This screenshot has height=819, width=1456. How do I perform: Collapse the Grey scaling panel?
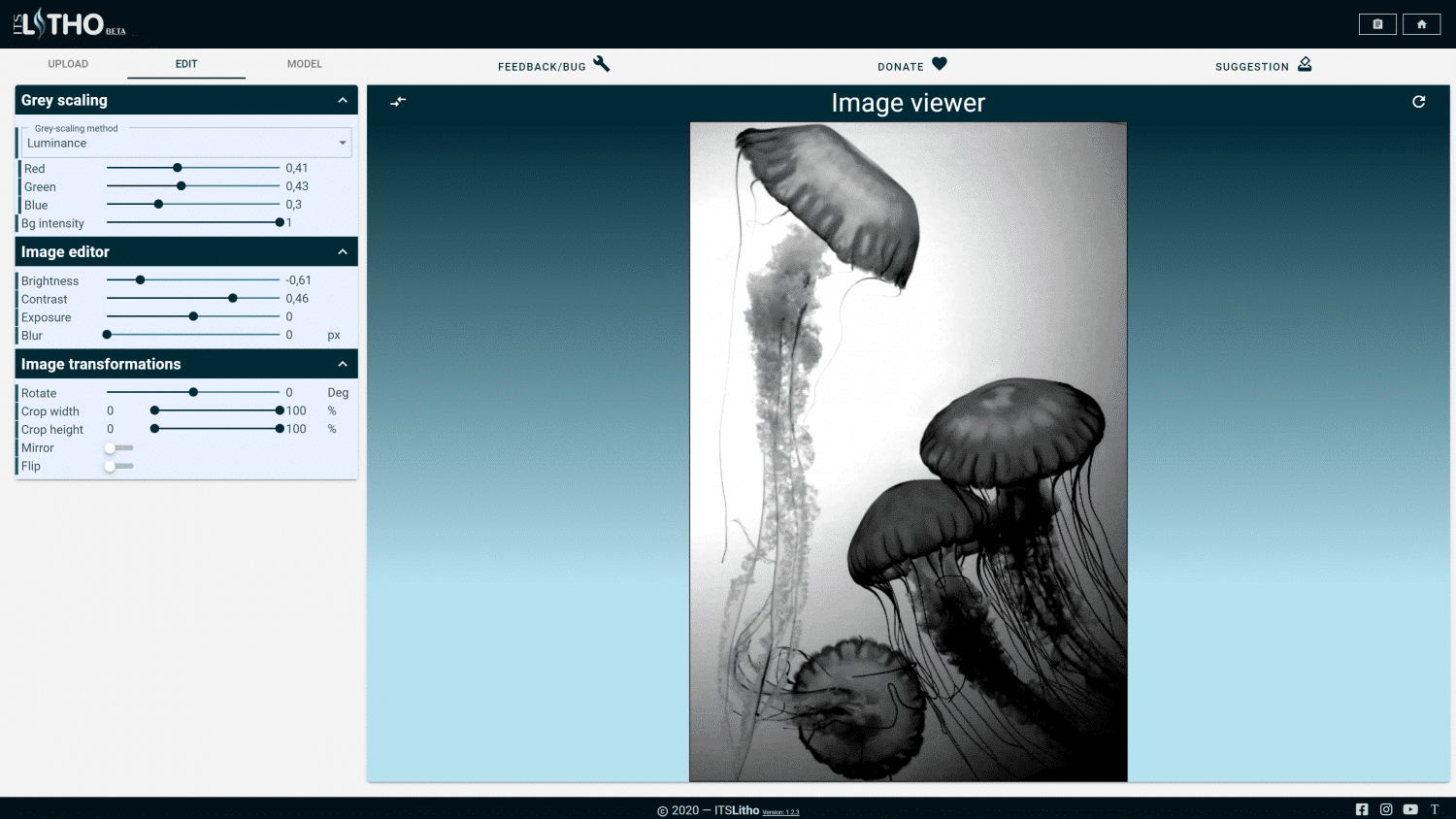(x=342, y=100)
